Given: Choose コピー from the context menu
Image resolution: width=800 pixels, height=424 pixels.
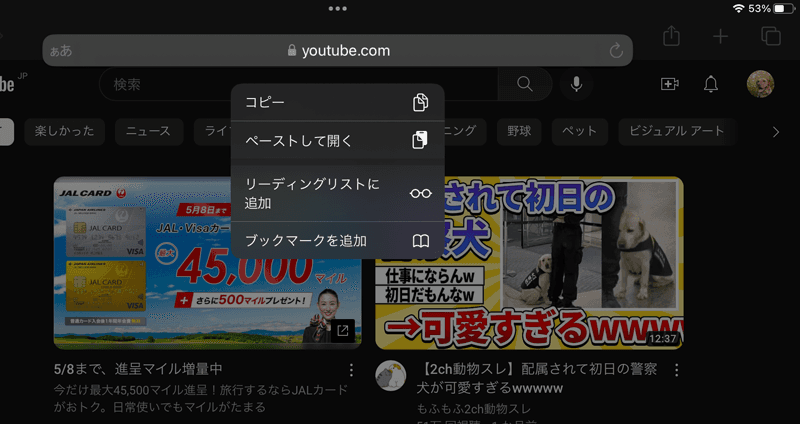Looking at the screenshot, I should [337, 103].
